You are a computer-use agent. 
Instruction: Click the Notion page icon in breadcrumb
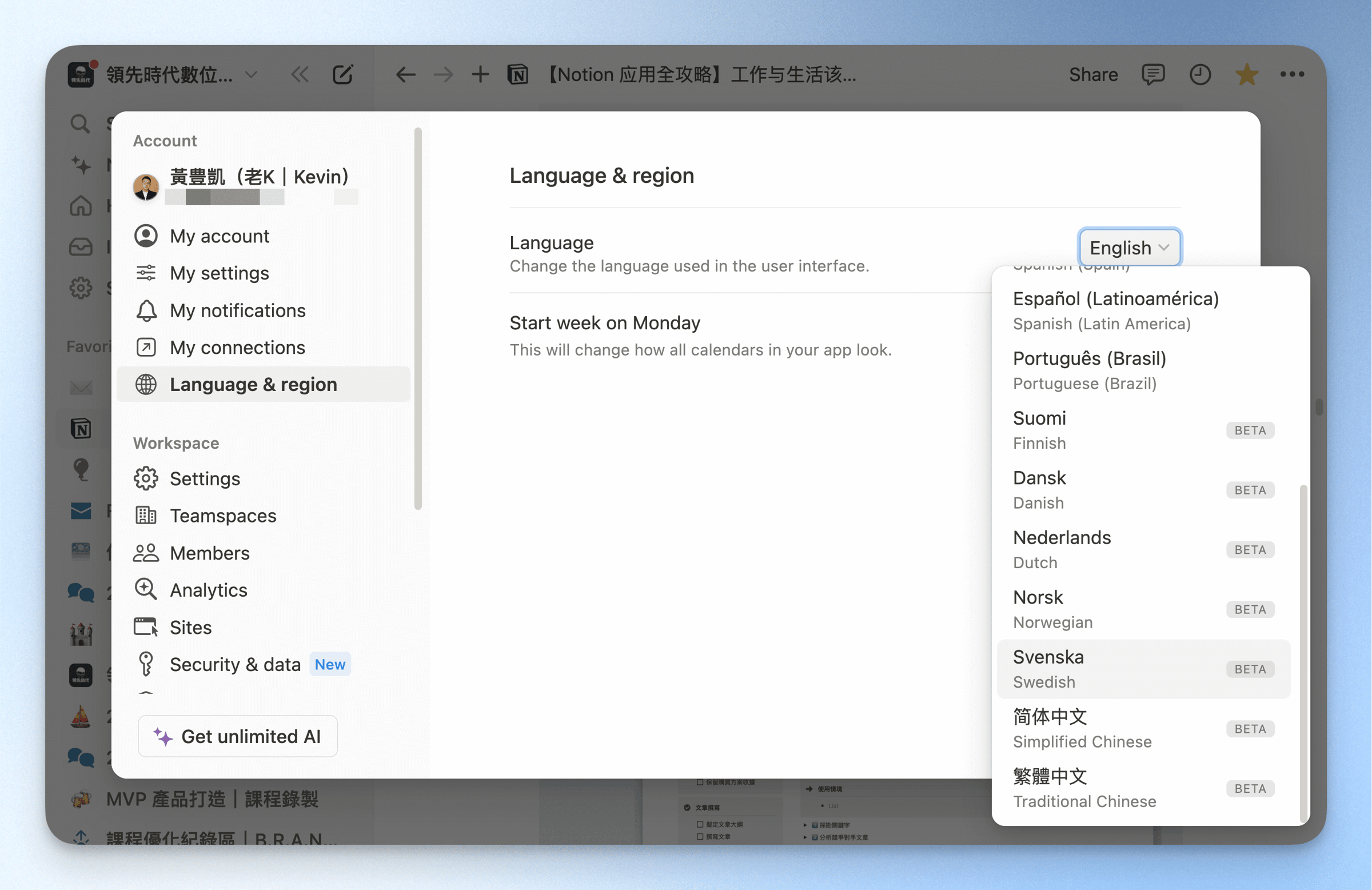[518, 74]
